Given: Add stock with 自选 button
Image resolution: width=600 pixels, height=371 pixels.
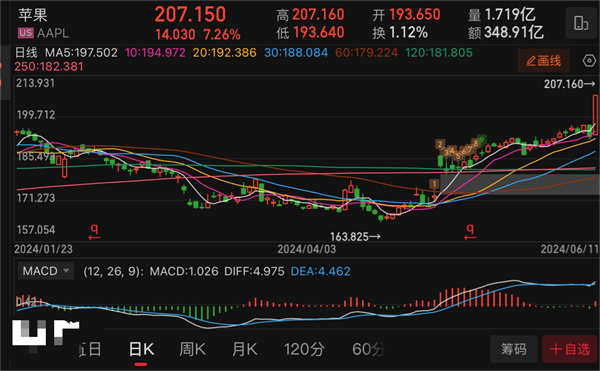Looking at the screenshot, I should pos(570,349).
